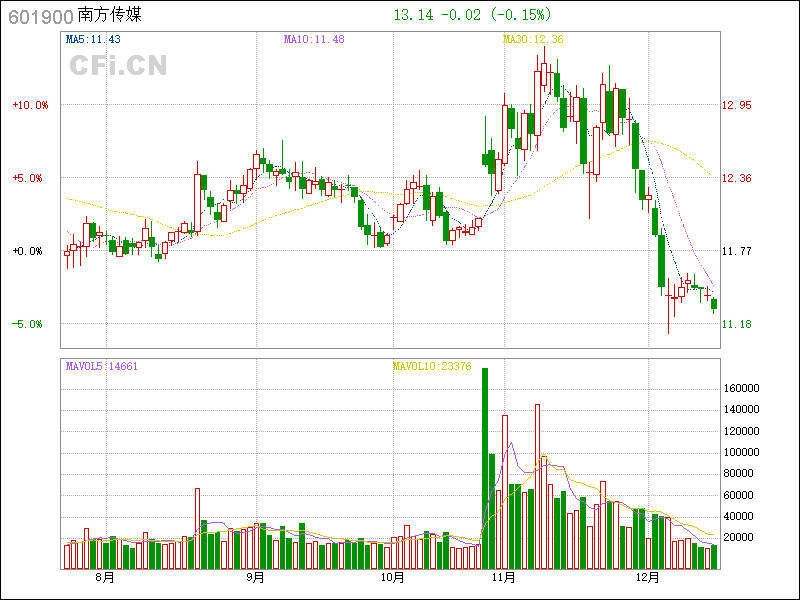Jump to the 10月 date marker

(x=393, y=577)
